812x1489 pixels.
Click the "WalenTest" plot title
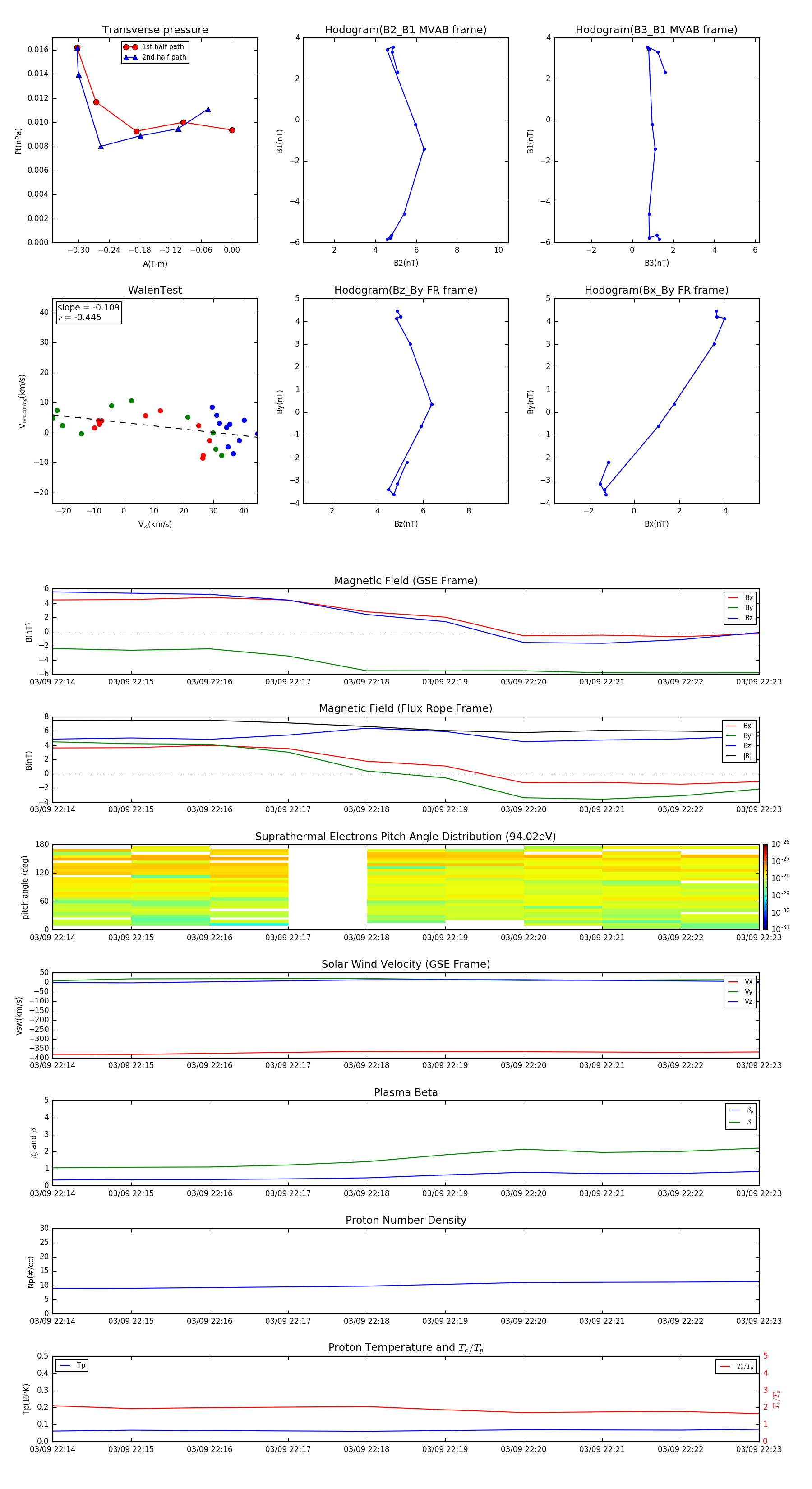click(155, 290)
